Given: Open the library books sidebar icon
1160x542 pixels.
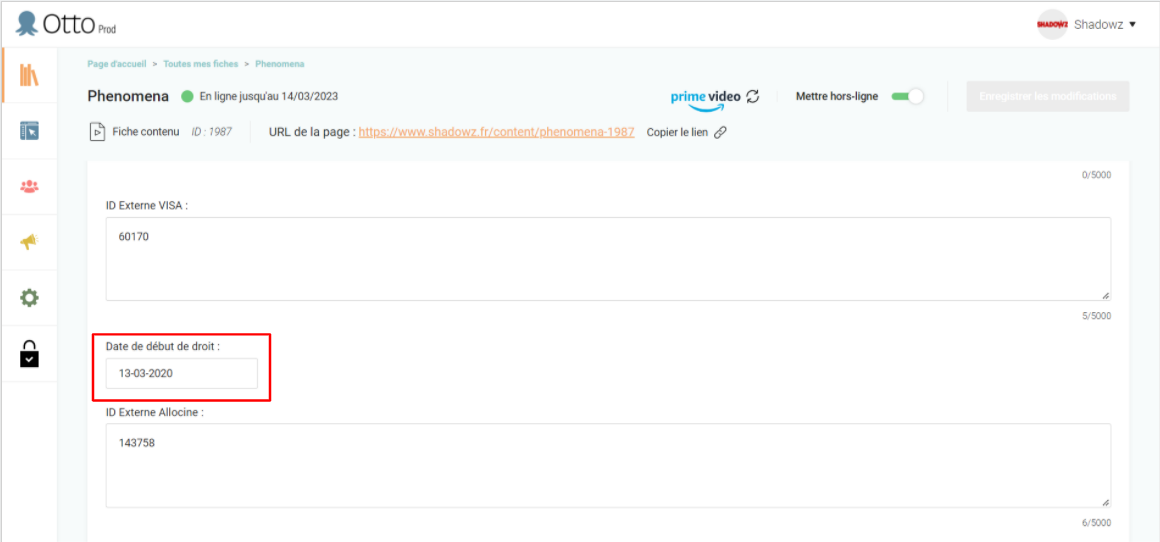Looking at the screenshot, I should tap(29, 75).
